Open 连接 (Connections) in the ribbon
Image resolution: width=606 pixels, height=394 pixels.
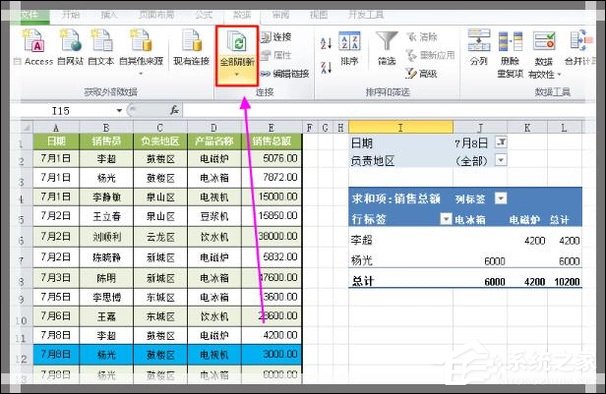pos(276,37)
